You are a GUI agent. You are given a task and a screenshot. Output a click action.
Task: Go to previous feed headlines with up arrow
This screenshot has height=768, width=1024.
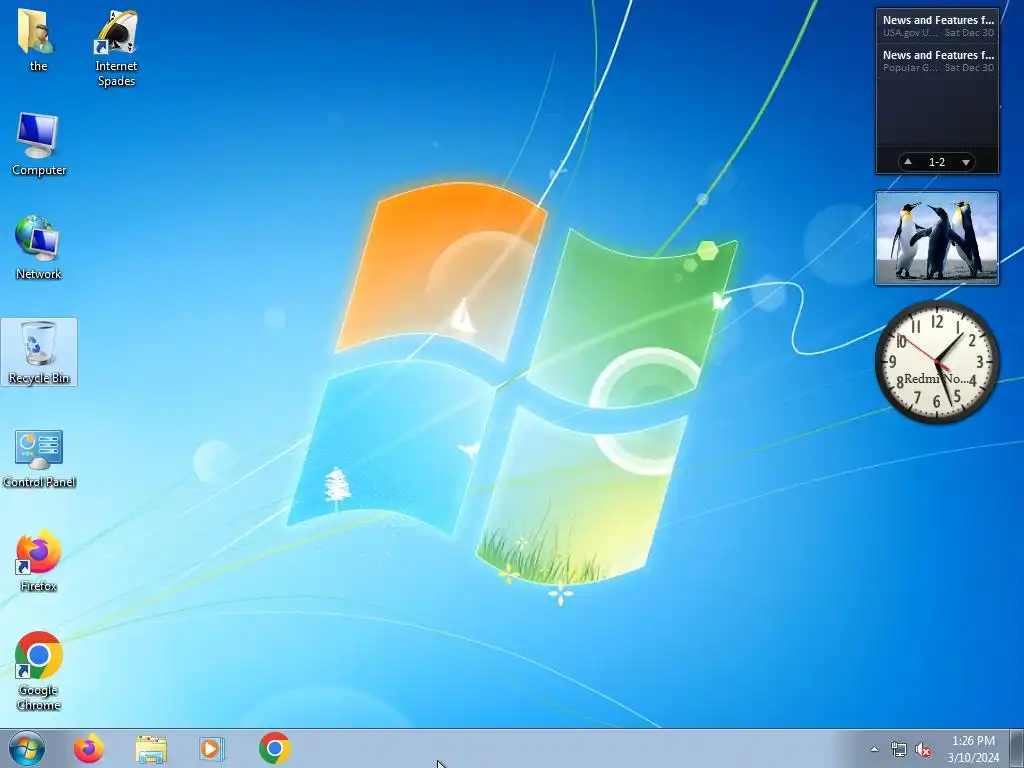click(x=908, y=161)
